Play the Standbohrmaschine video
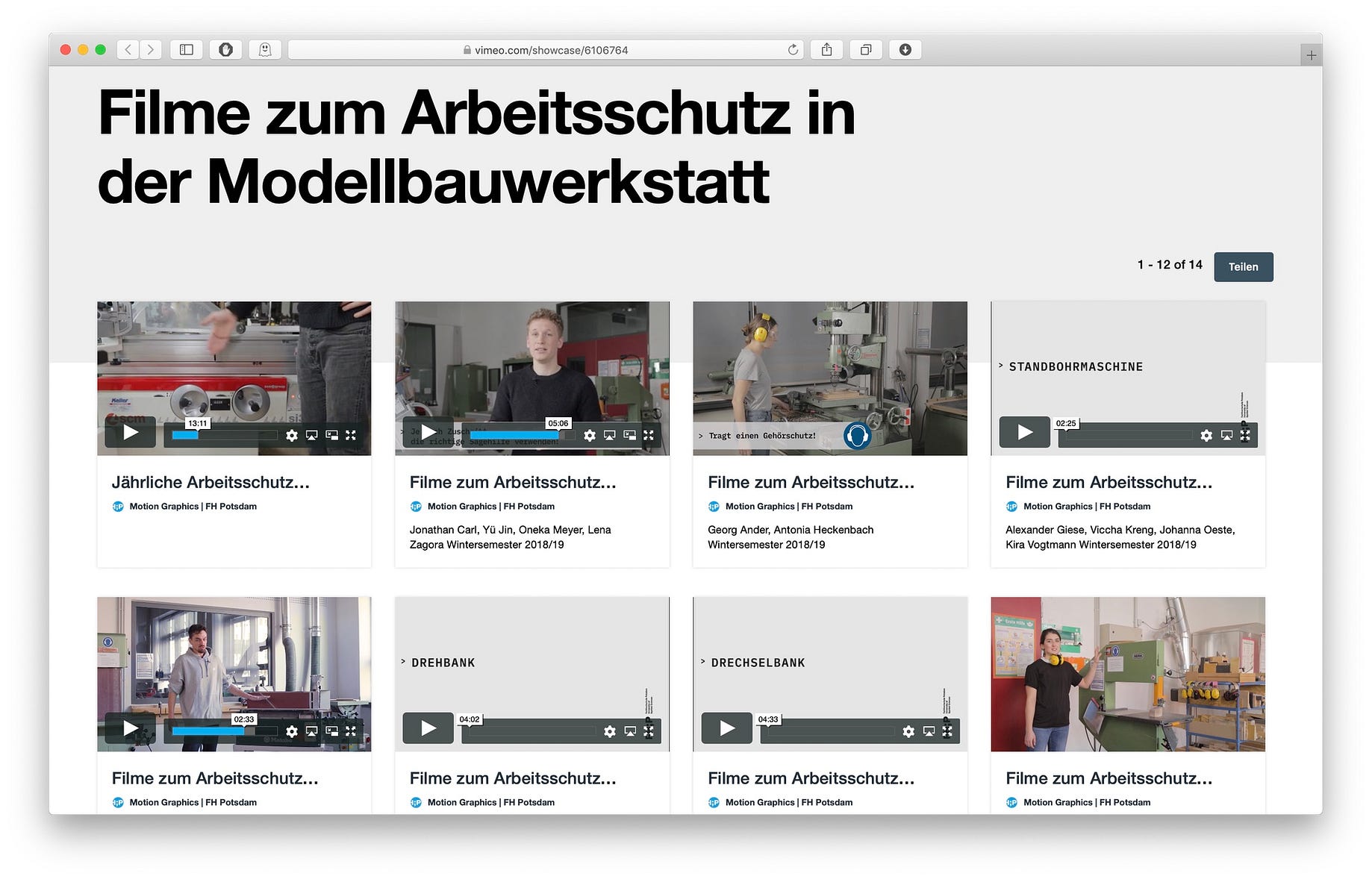 pos(1025,433)
